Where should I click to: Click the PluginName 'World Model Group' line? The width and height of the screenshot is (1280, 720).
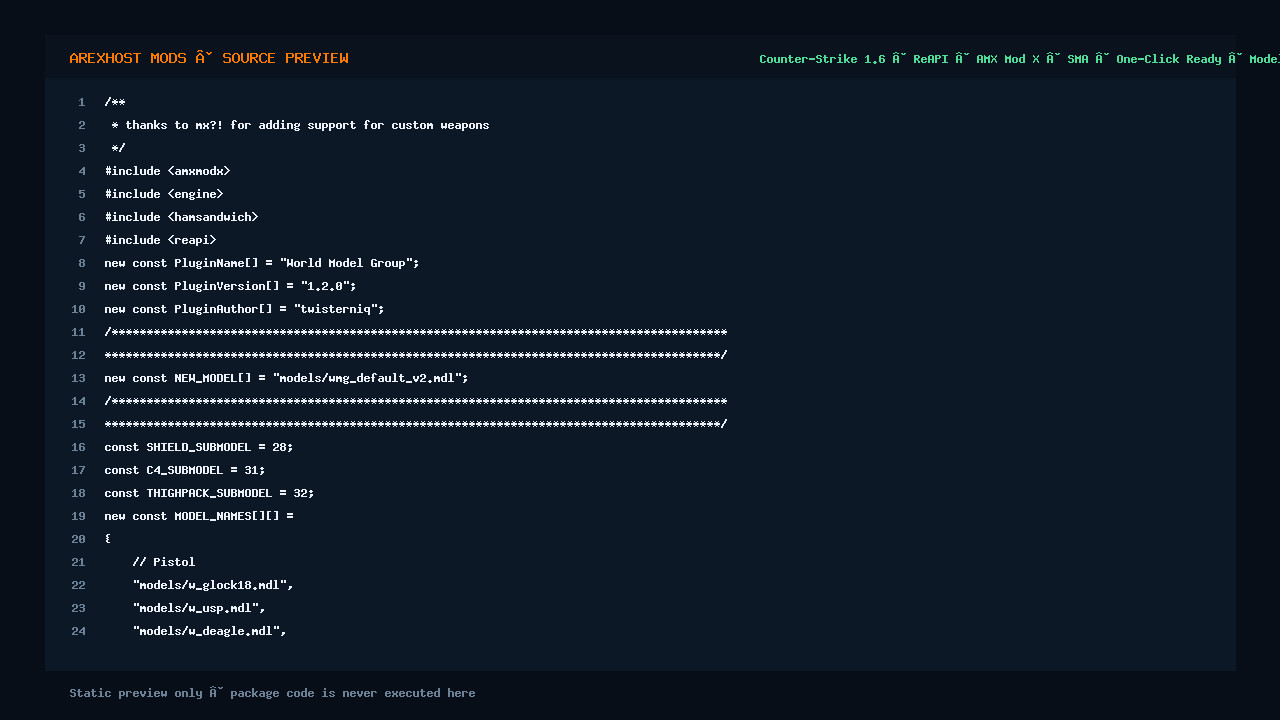point(262,263)
